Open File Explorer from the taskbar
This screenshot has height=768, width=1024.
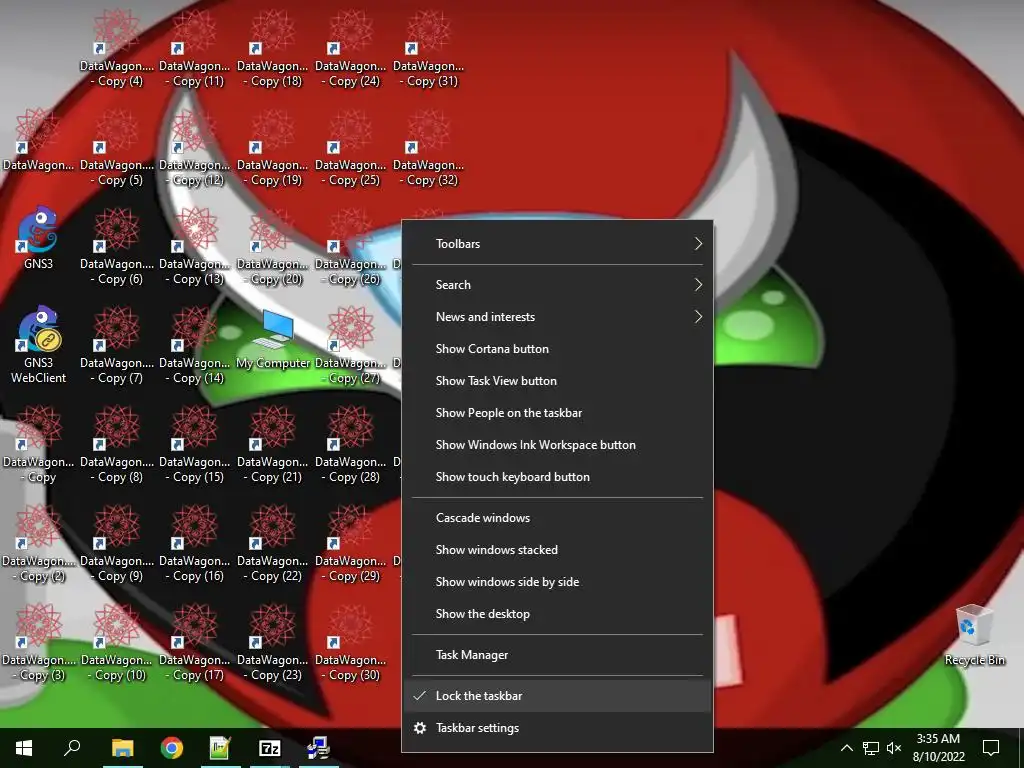[x=122, y=748]
